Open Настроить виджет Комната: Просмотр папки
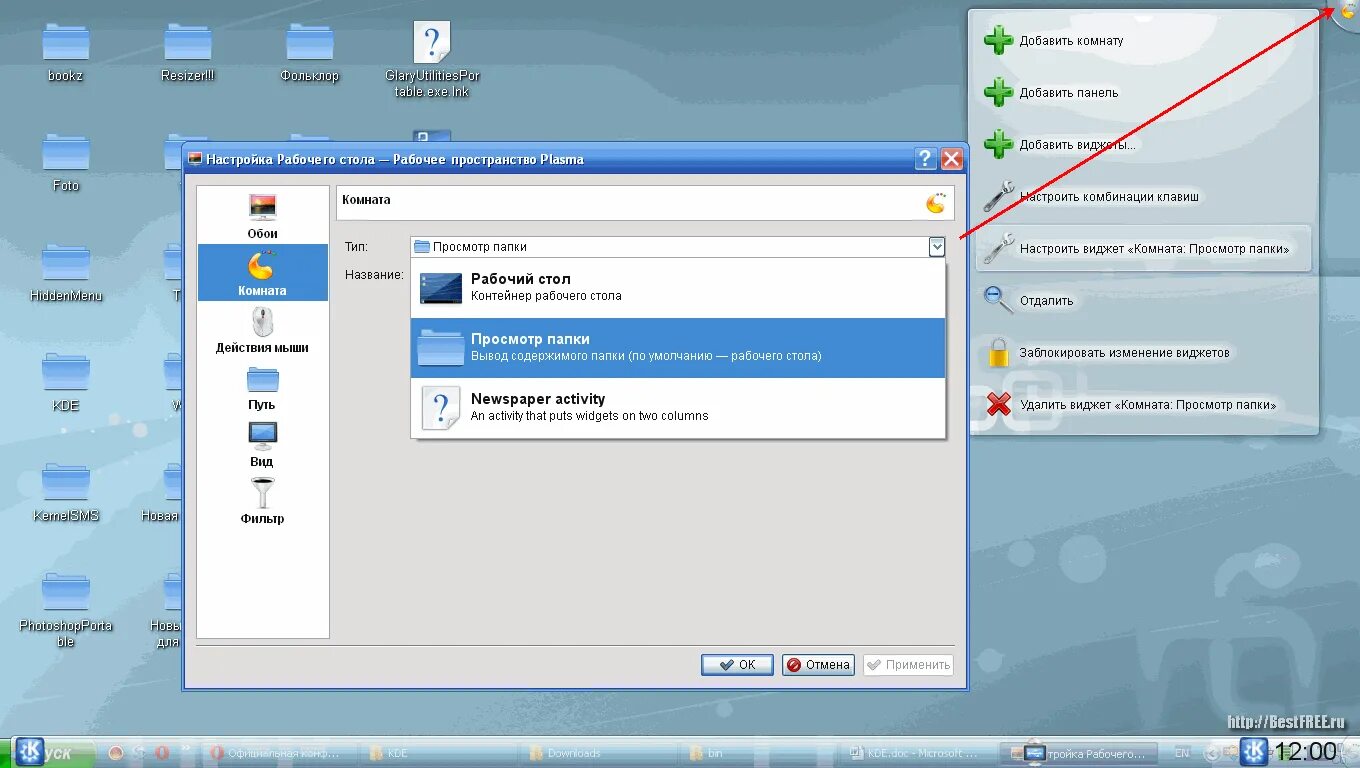The image size is (1360, 768). point(1145,249)
